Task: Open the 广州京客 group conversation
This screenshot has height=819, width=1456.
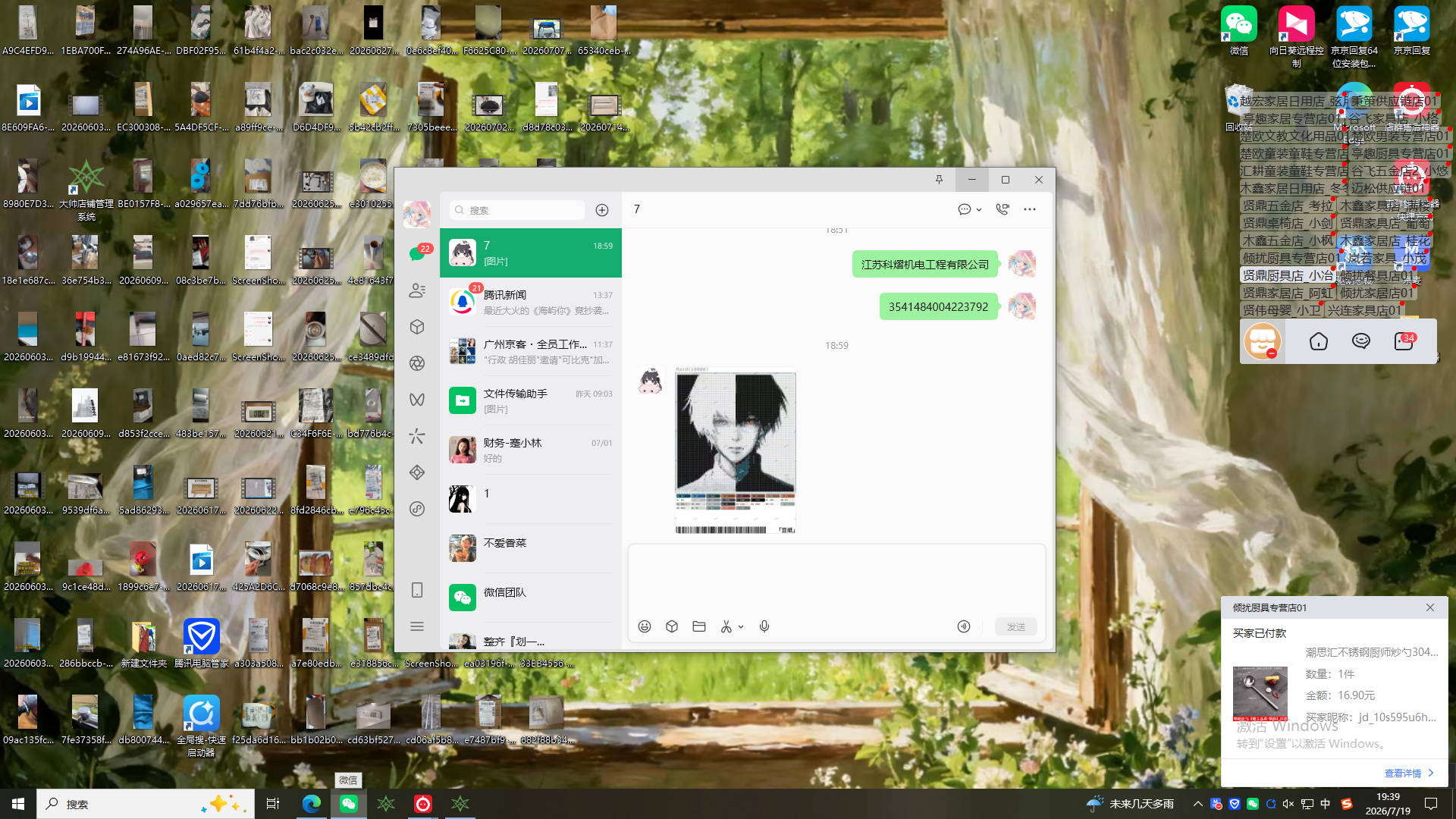Action: [531, 352]
